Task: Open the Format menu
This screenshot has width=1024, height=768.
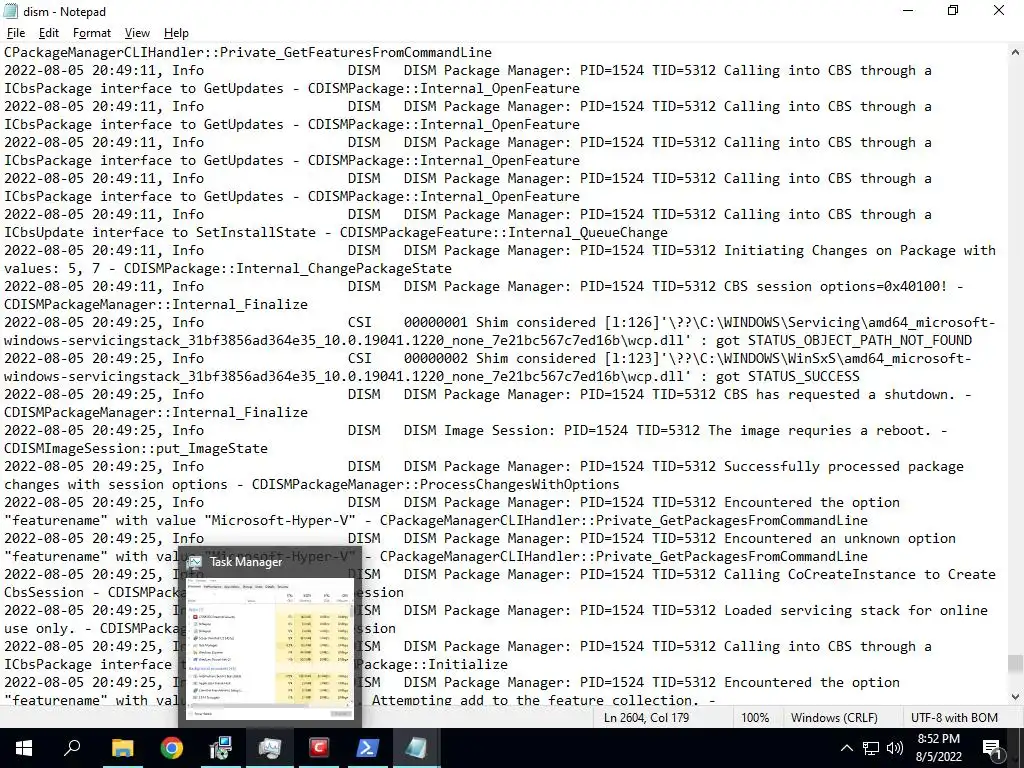Action: (x=91, y=33)
